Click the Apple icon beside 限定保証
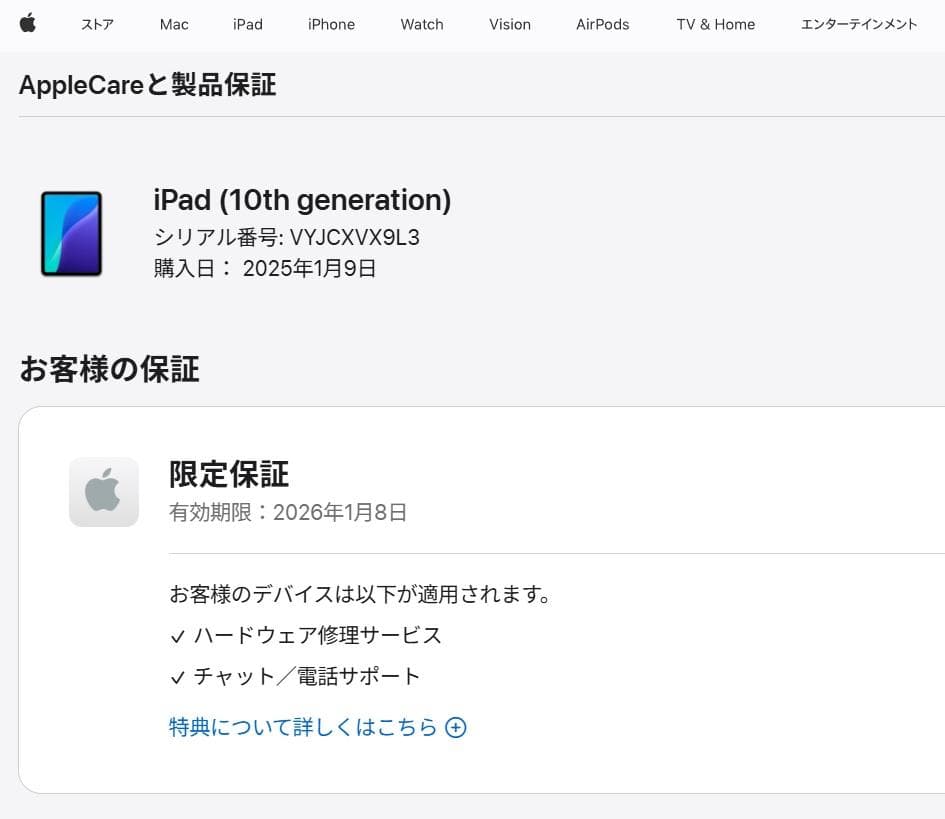This screenshot has height=819, width=945. coord(103,491)
